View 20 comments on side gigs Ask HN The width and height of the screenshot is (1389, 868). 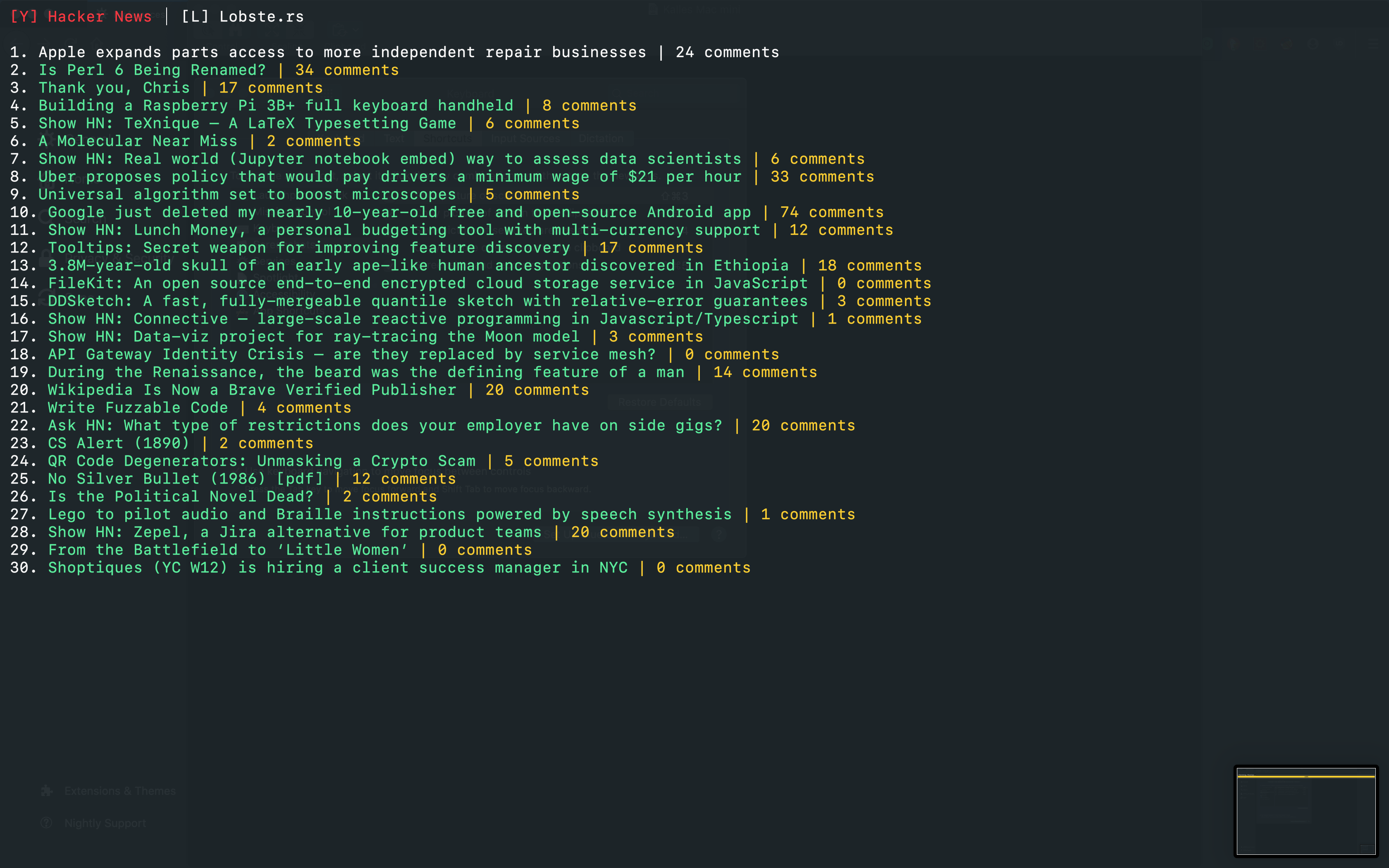[x=804, y=426]
